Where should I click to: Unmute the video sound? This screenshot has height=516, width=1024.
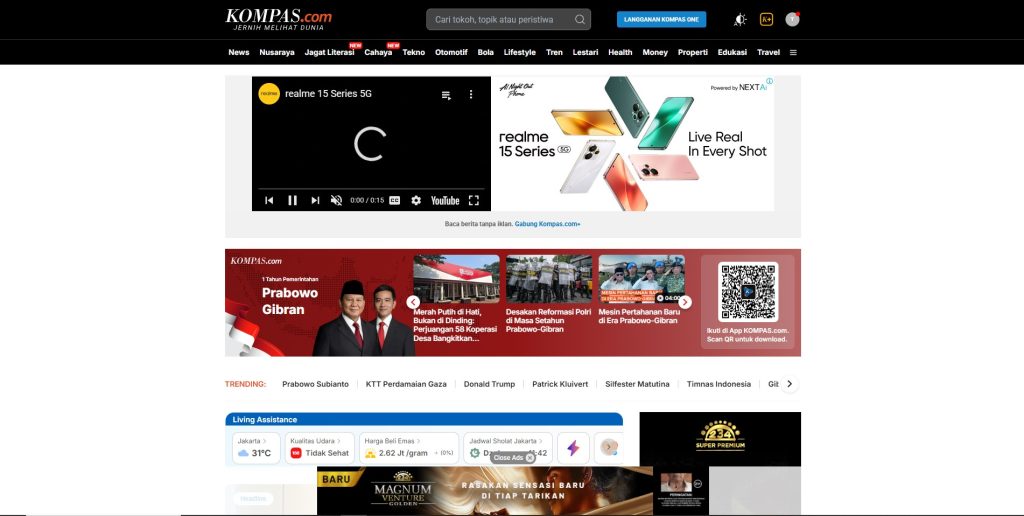[336, 201]
